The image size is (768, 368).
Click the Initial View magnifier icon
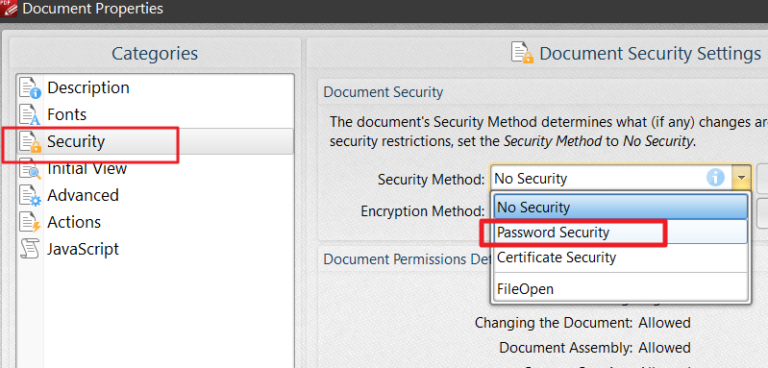pos(30,170)
